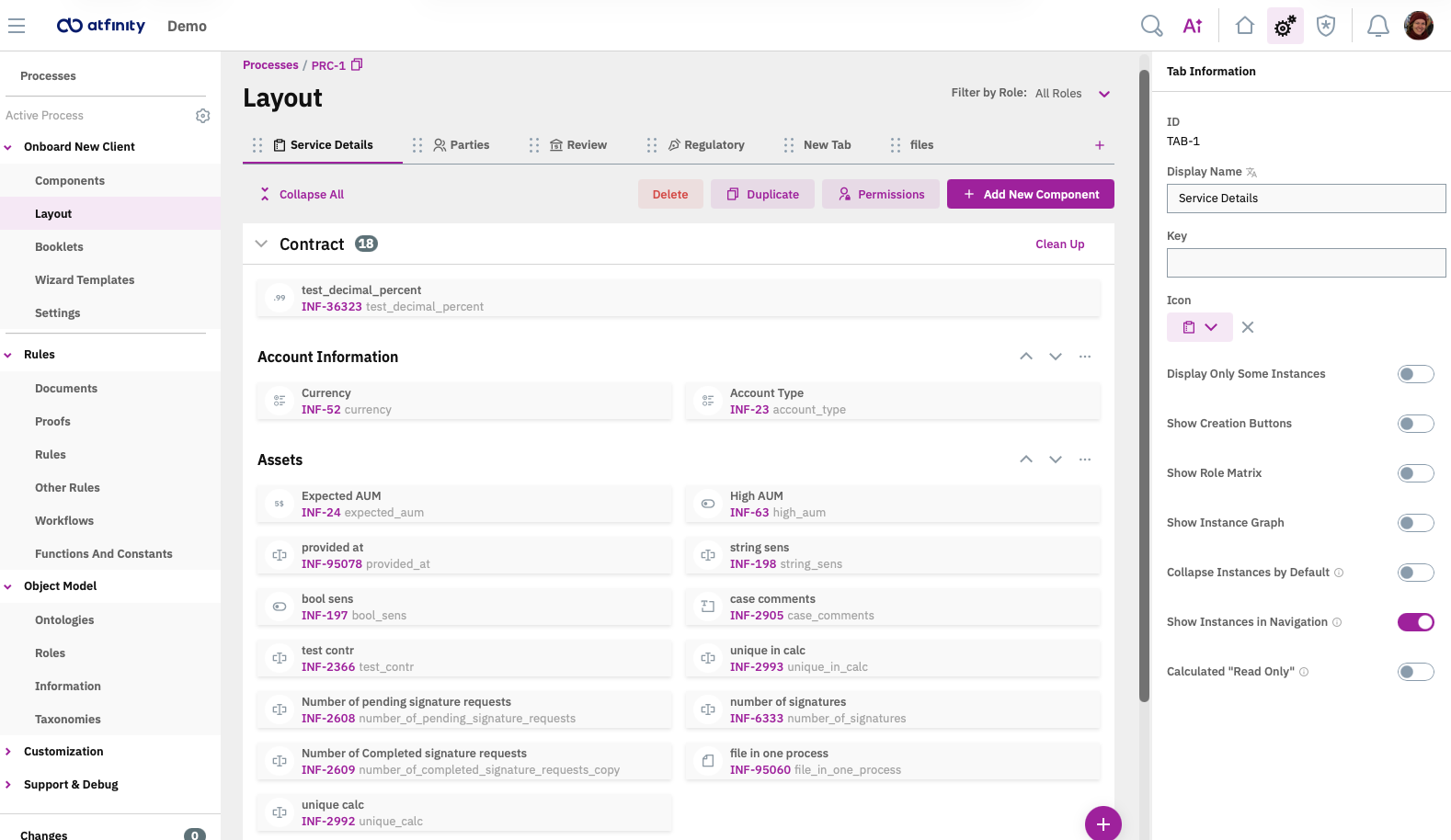Open the AI assistant icon
Viewport: 1451px width, 840px height.
pyautogui.click(x=1193, y=26)
